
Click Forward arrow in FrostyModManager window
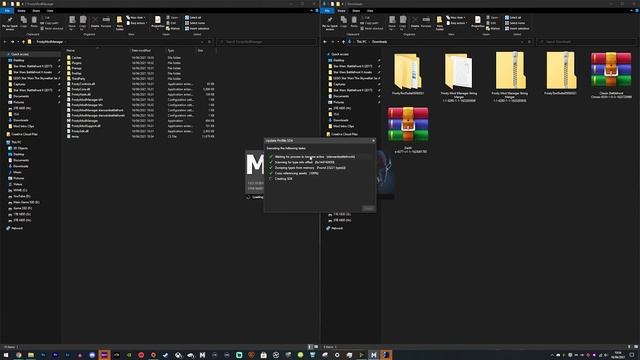pyautogui.click(x=12, y=42)
